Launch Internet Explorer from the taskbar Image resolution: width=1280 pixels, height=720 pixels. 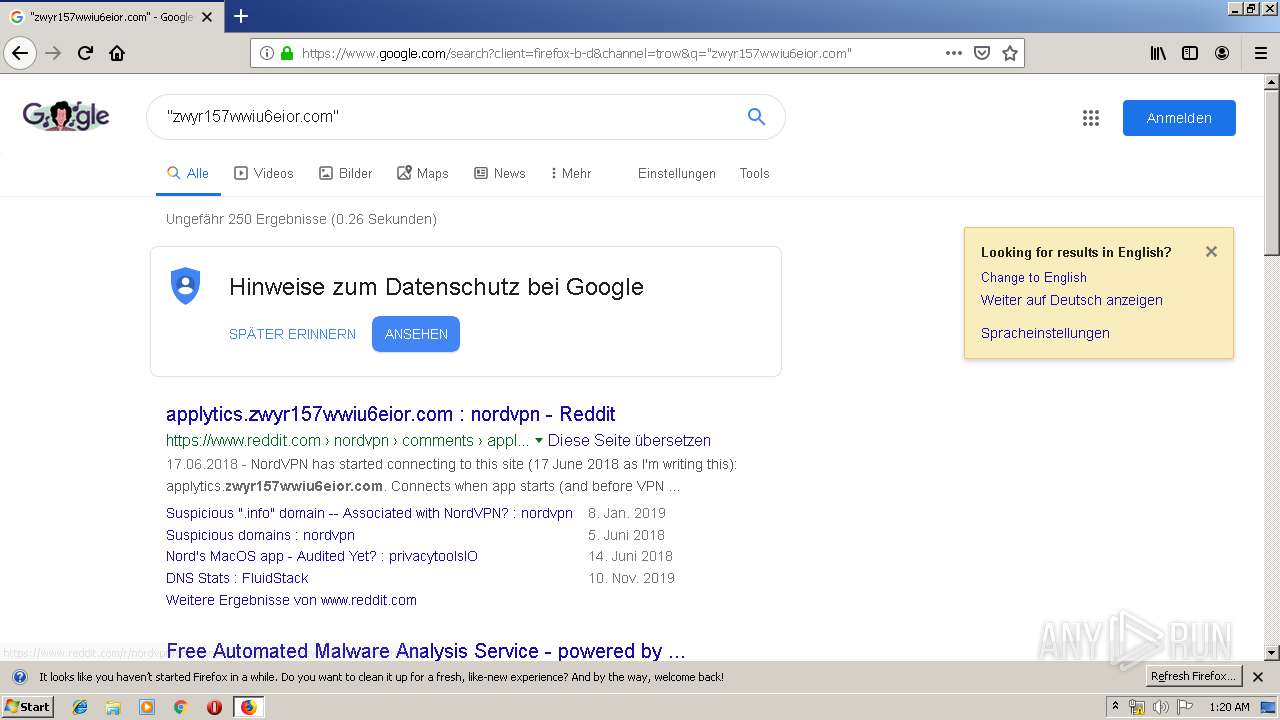click(80, 707)
